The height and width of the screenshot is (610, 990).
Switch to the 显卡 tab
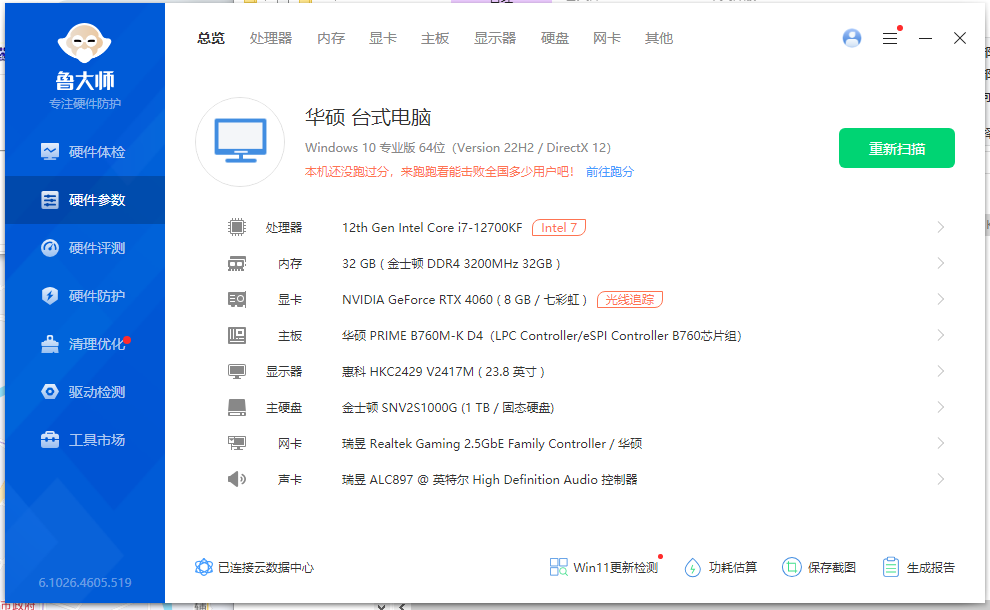click(x=383, y=39)
